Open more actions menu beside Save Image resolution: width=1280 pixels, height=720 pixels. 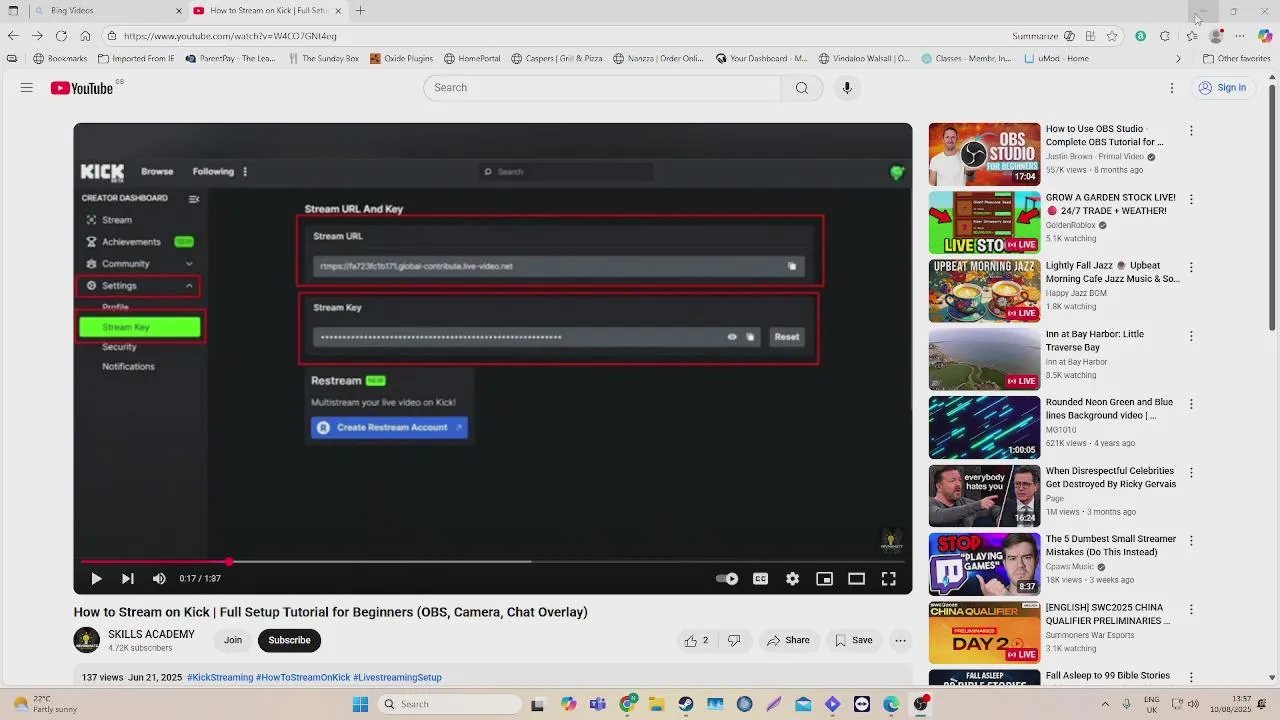[x=900, y=640]
